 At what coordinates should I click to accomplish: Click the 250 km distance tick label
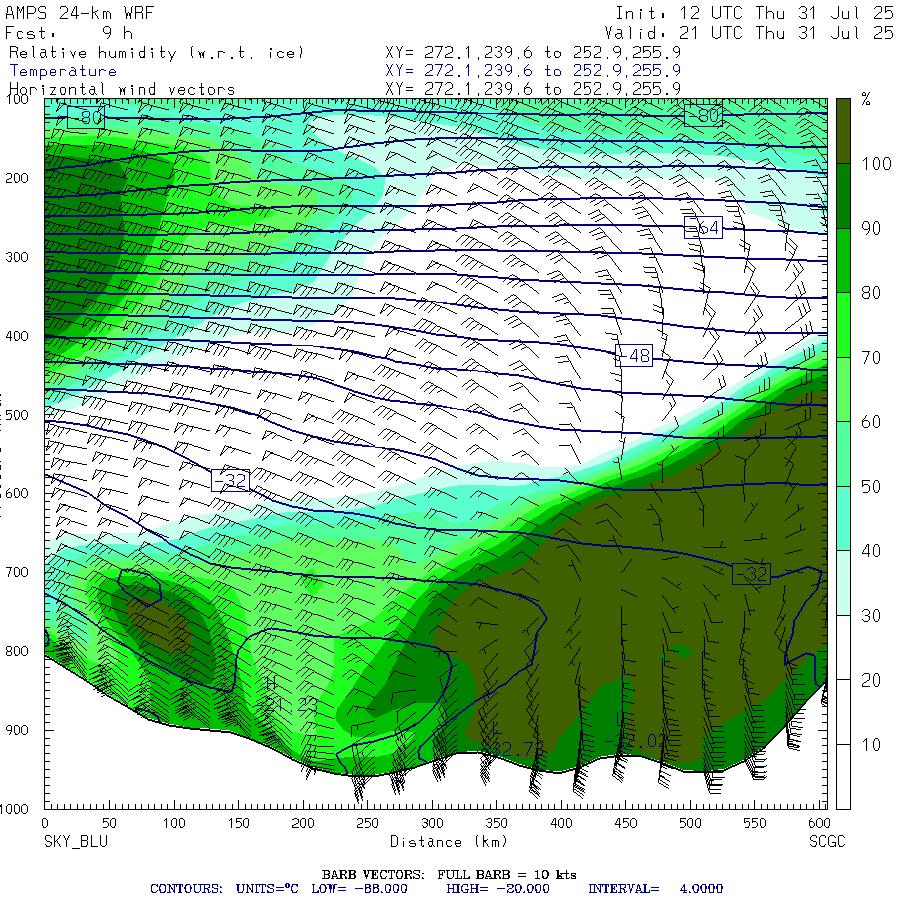tap(367, 823)
